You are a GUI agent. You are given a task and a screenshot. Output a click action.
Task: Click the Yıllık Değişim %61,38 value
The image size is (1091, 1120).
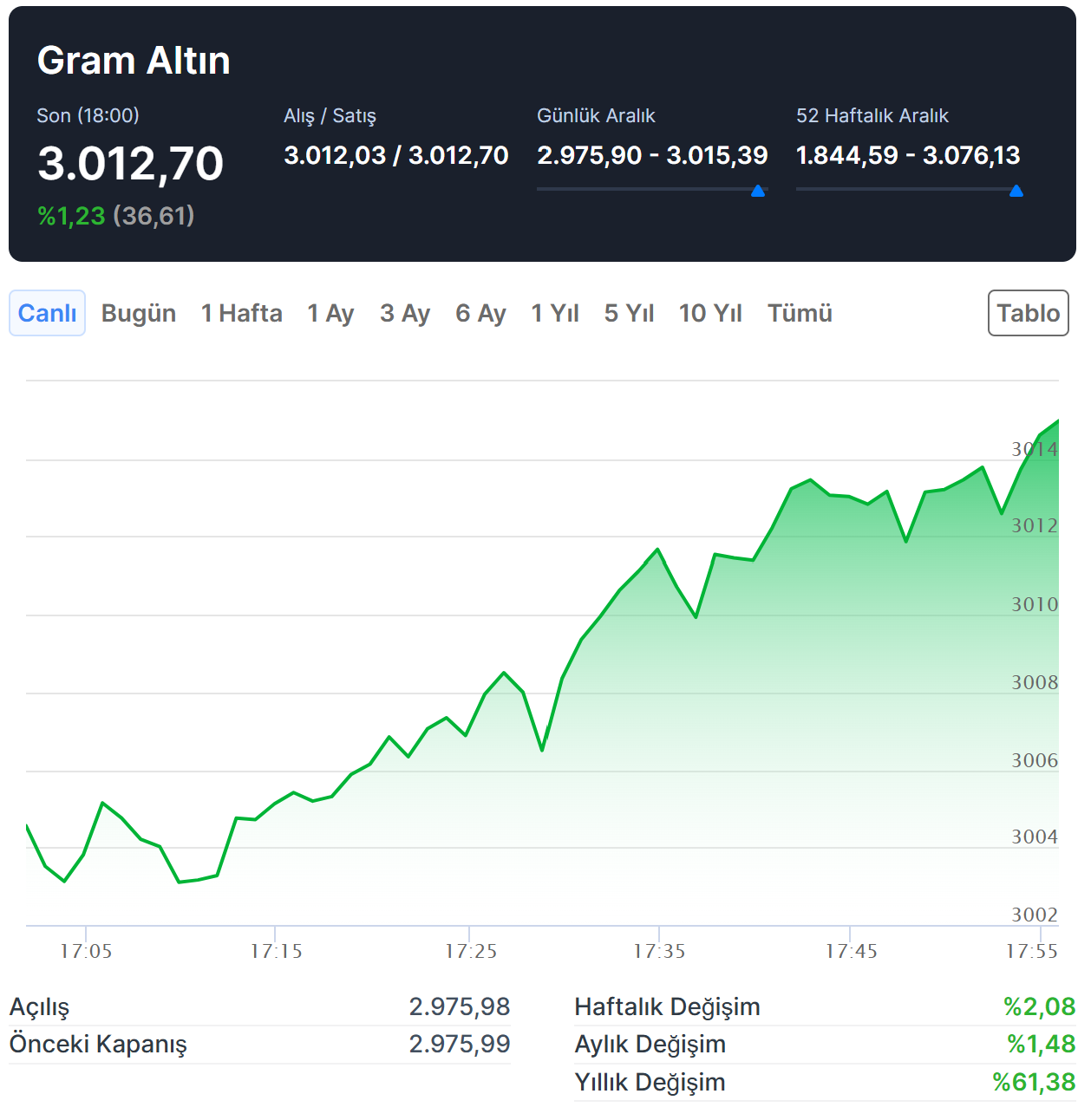tap(1034, 1082)
